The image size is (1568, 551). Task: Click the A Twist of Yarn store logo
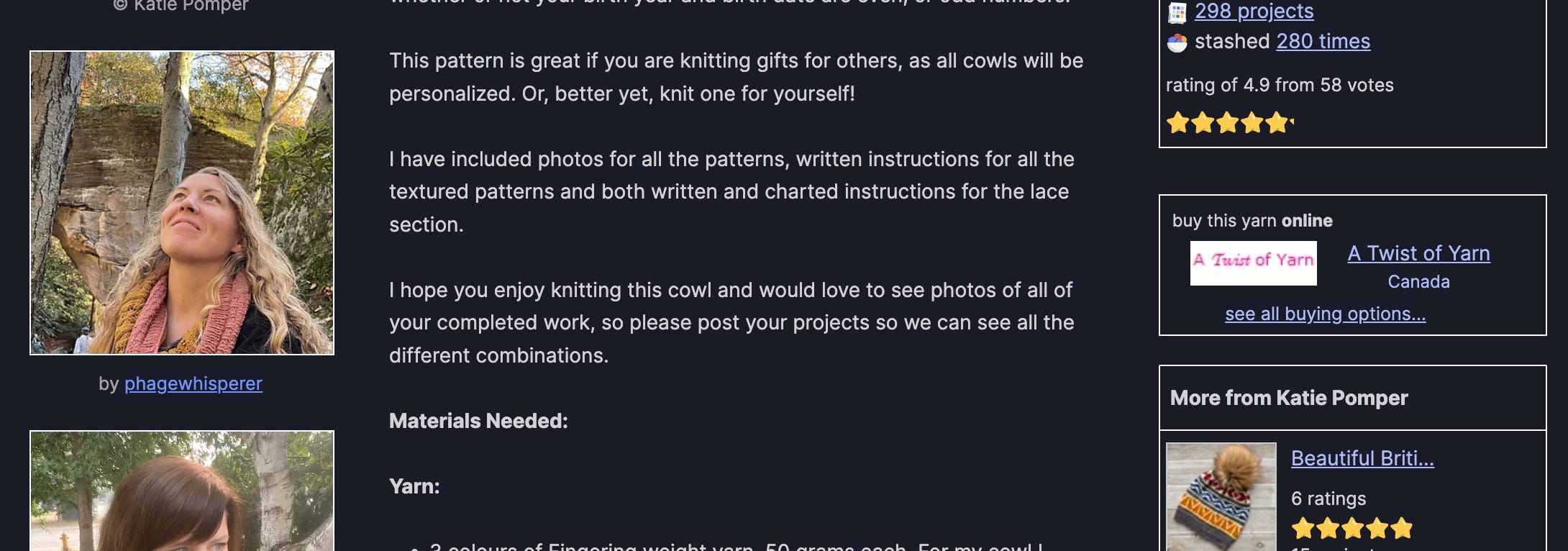pos(1254,262)
